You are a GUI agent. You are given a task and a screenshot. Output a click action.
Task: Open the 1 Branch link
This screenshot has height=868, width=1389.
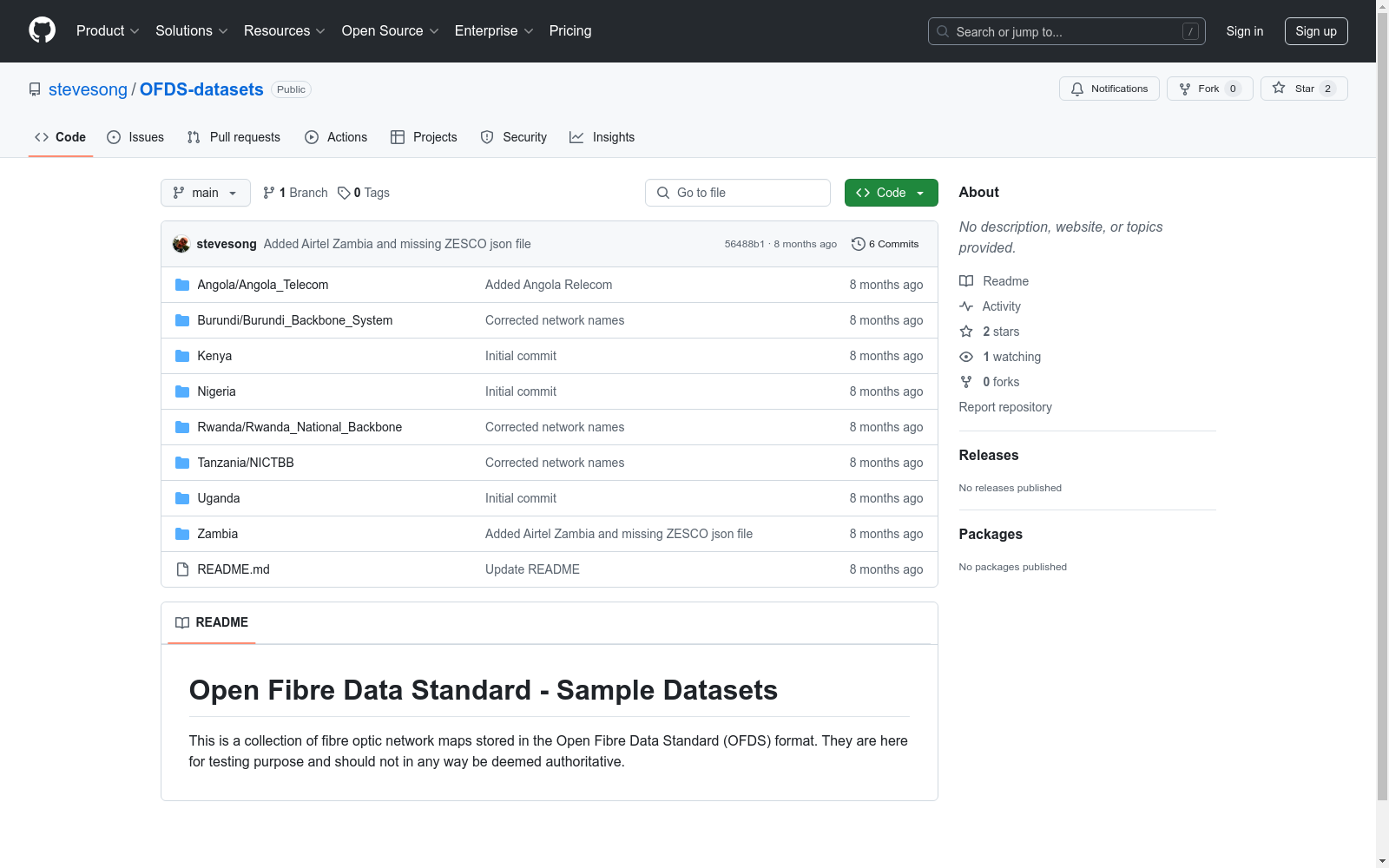pyautogui.click(x=295, y=193)
